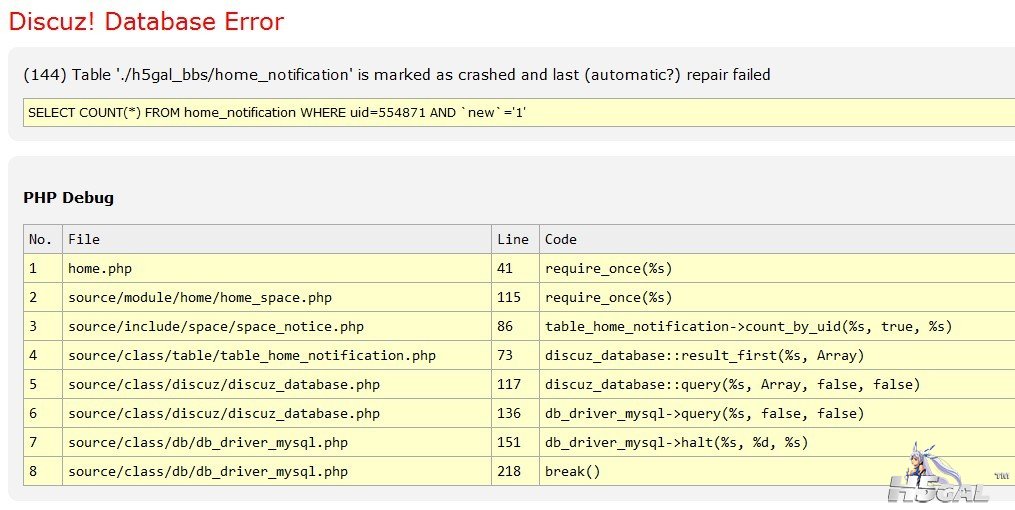1015x510 pixels.
Task: Select the space_notice.php file path
Action: (x=216, y=326)
